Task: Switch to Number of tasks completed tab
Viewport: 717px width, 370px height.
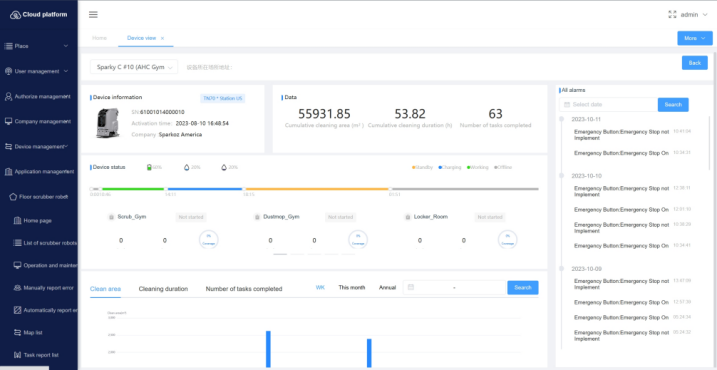Action: pos(244,289)
